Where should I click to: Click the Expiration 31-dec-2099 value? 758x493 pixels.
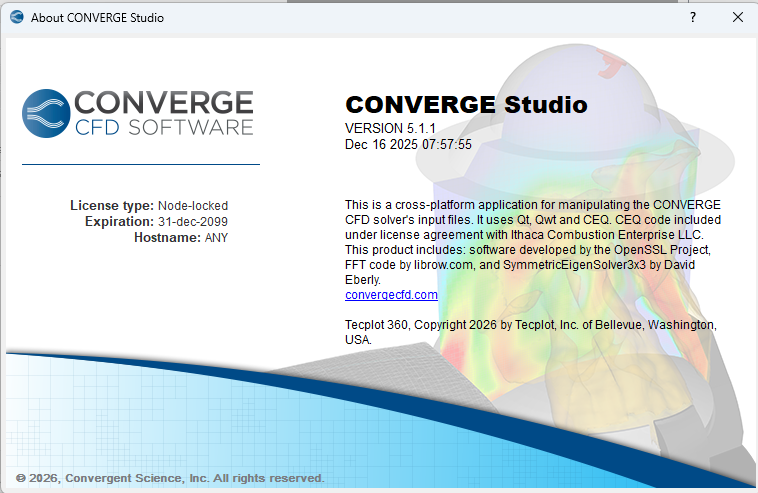pyautogui.click(x=193, y=221)
